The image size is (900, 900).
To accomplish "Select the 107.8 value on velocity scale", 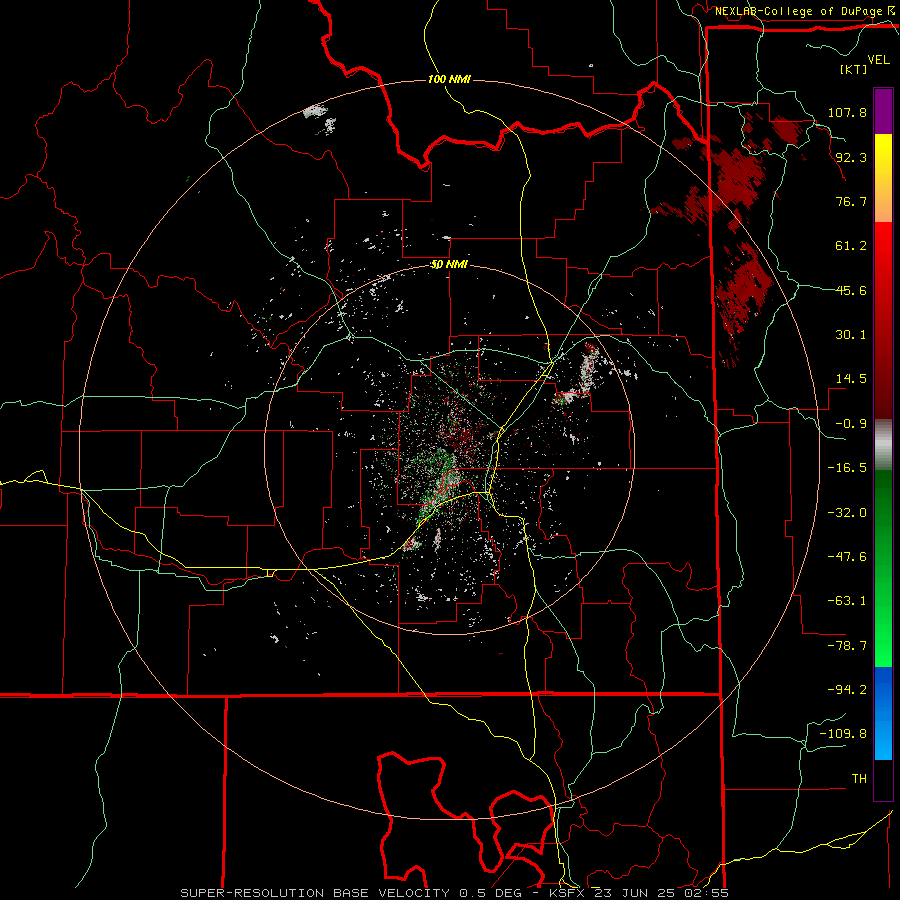I will (847, 112).
